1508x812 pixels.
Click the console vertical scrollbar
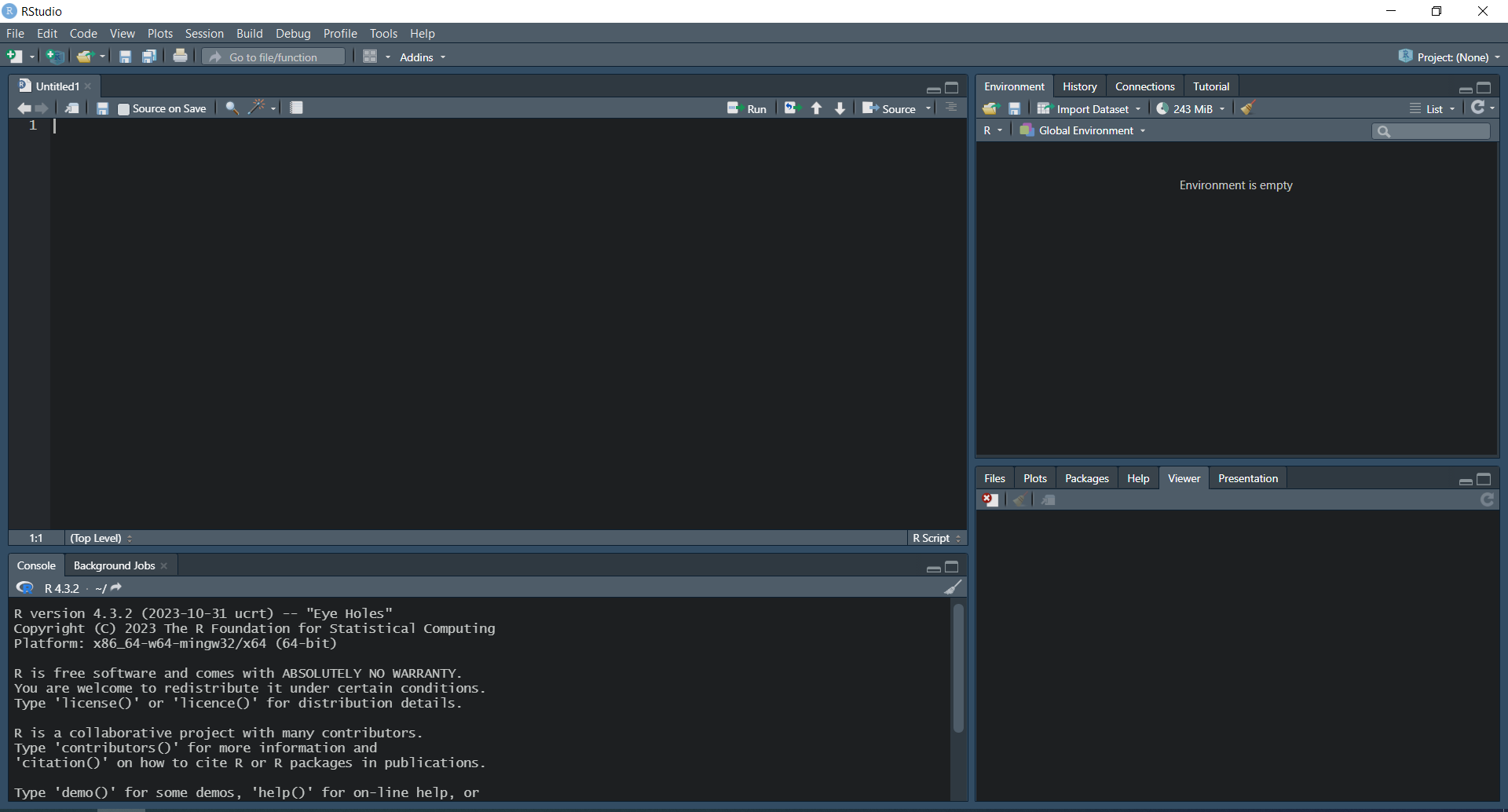pos(958,668)
